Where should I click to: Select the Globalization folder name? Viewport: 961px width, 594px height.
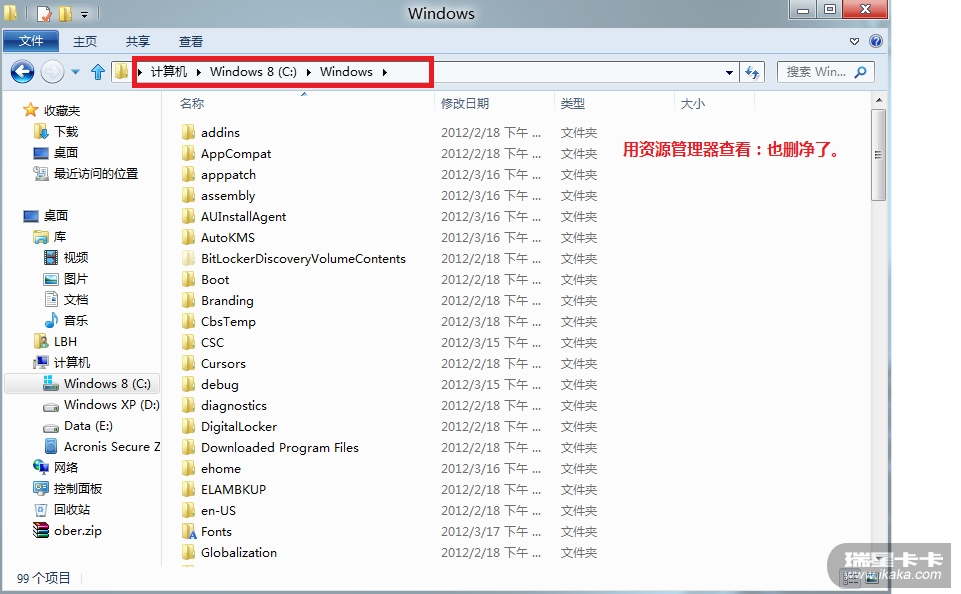point(239,552)
